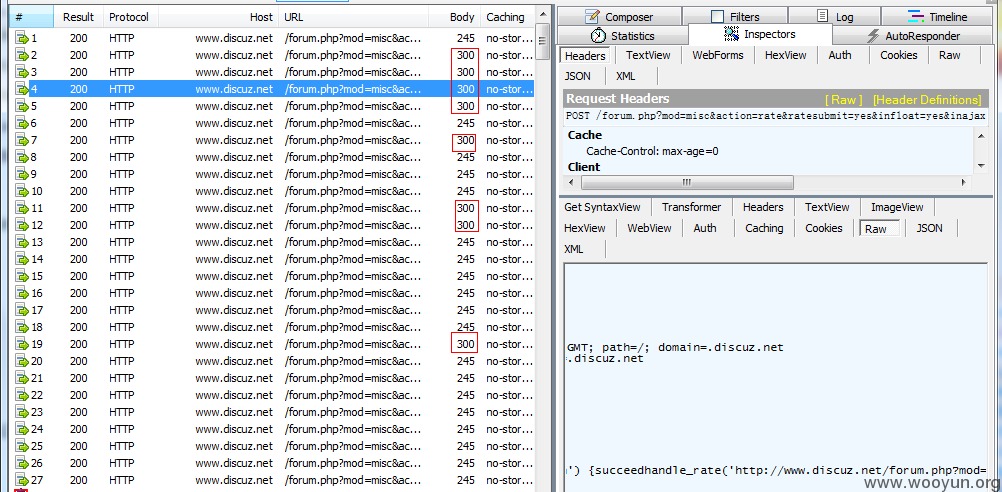Click the session icon in row 12
The width and height of the screenshot is (1002, 492).
pyautogui.click(x=22, y=225)
